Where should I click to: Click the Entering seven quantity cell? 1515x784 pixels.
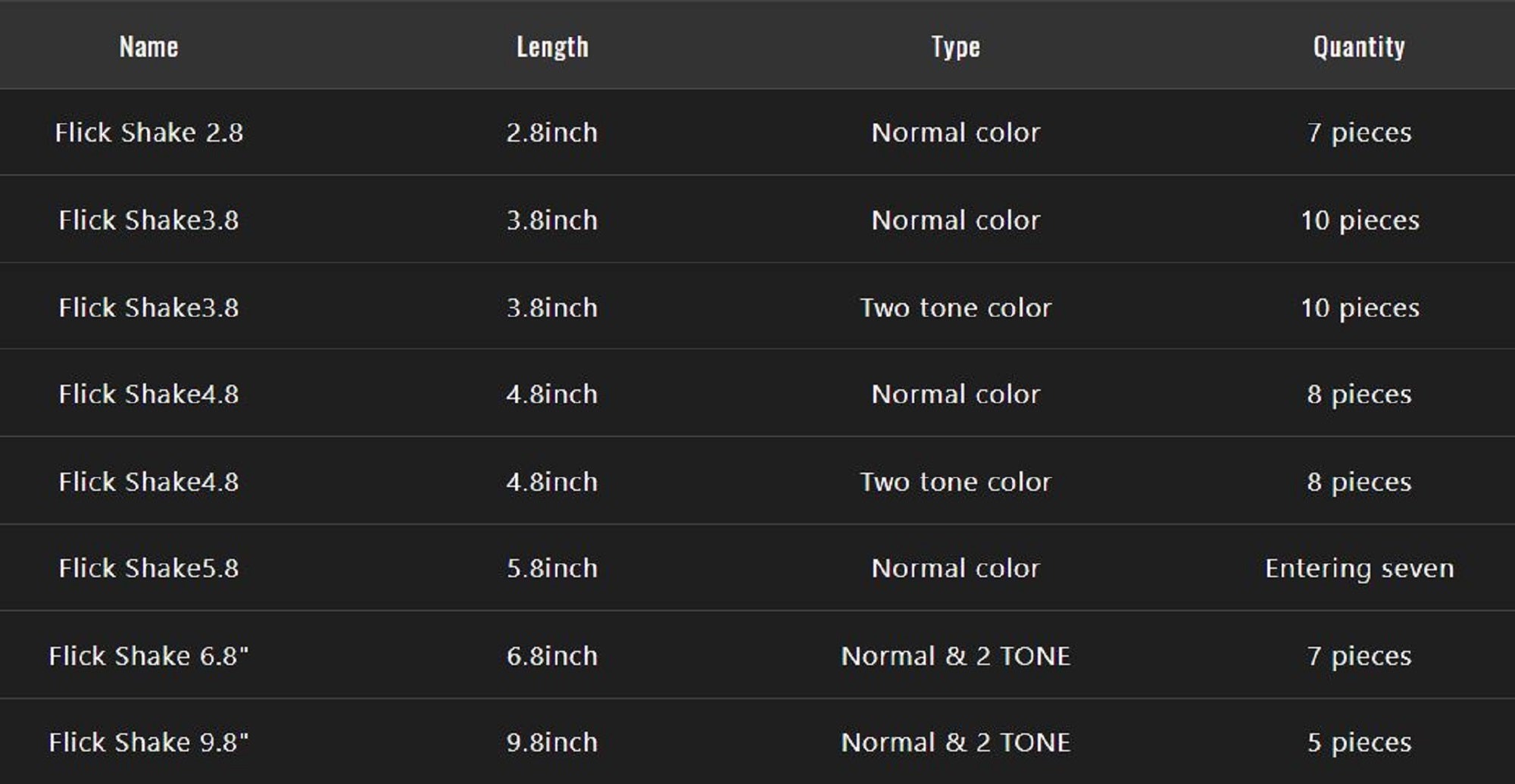tap(1359, 568)
